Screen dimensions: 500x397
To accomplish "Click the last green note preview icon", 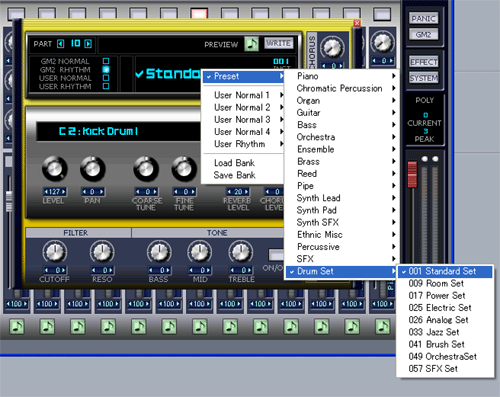I will 382,326.
